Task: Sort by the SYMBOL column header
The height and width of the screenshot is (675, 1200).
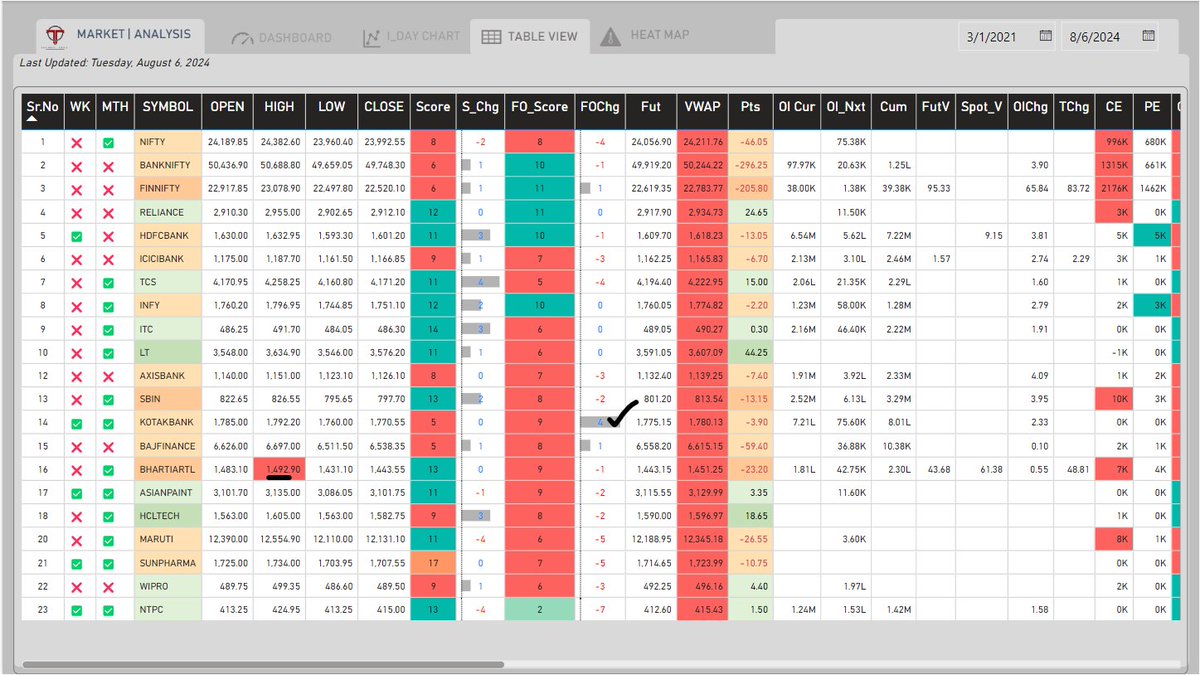Action: (x=168, y=107)
